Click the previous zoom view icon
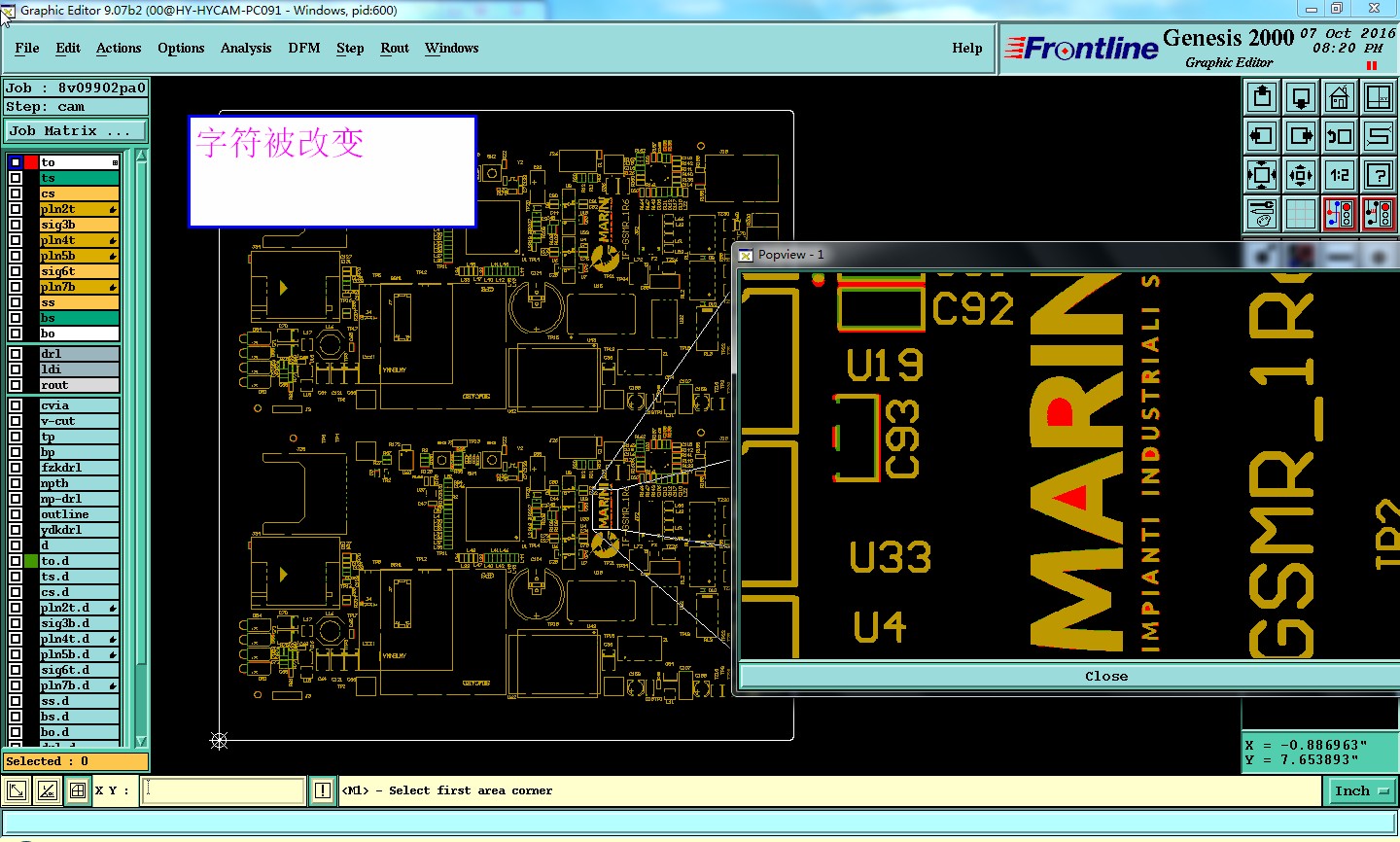 1340,136
